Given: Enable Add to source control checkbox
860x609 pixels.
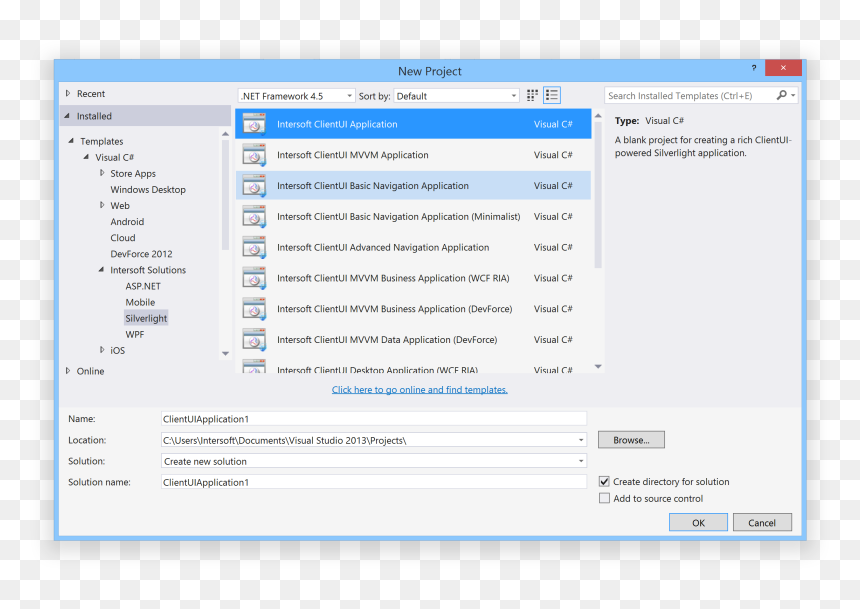Looking at the screenshot, I should pos(604,498).
